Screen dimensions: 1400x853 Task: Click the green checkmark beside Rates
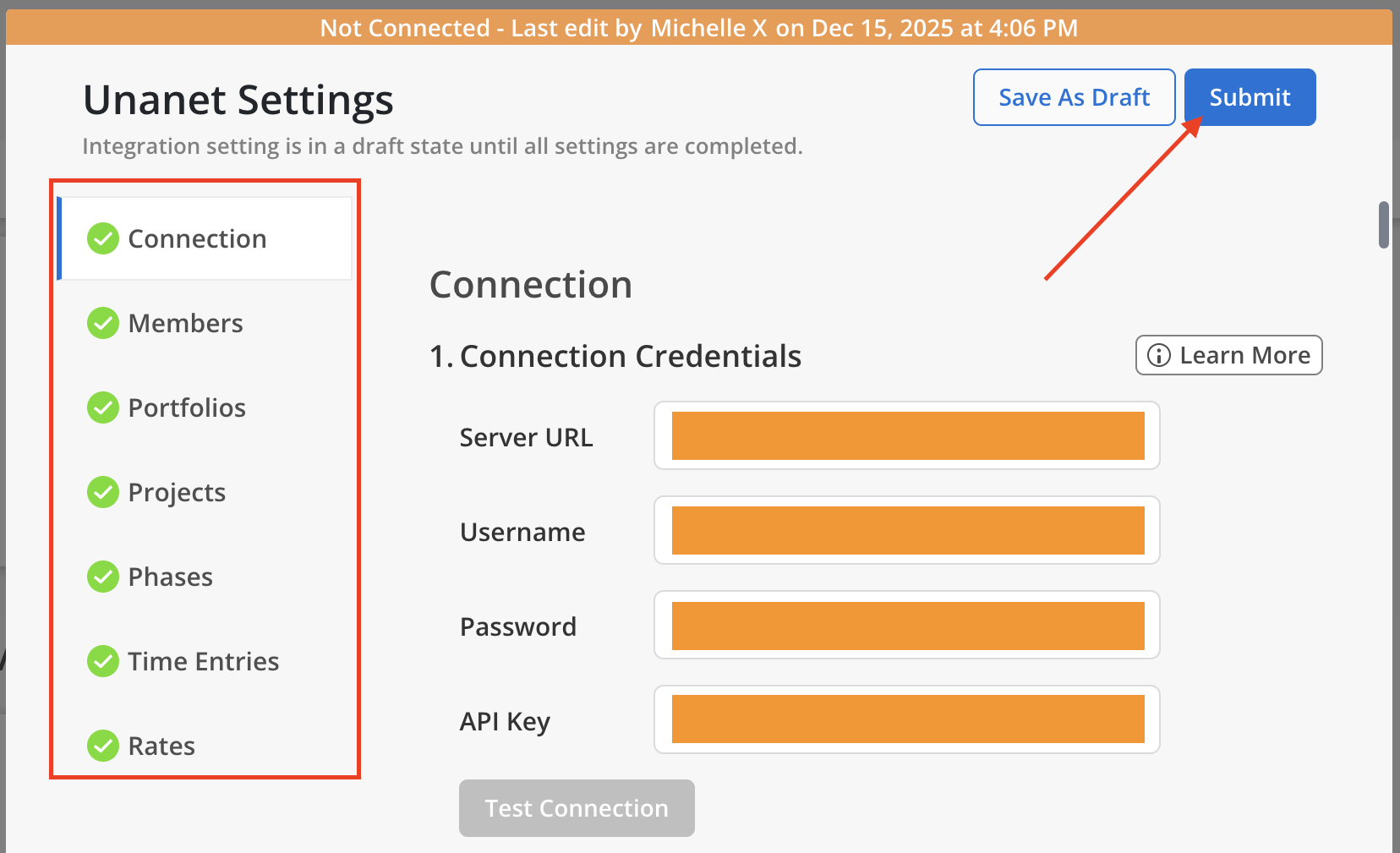point(103,746)
